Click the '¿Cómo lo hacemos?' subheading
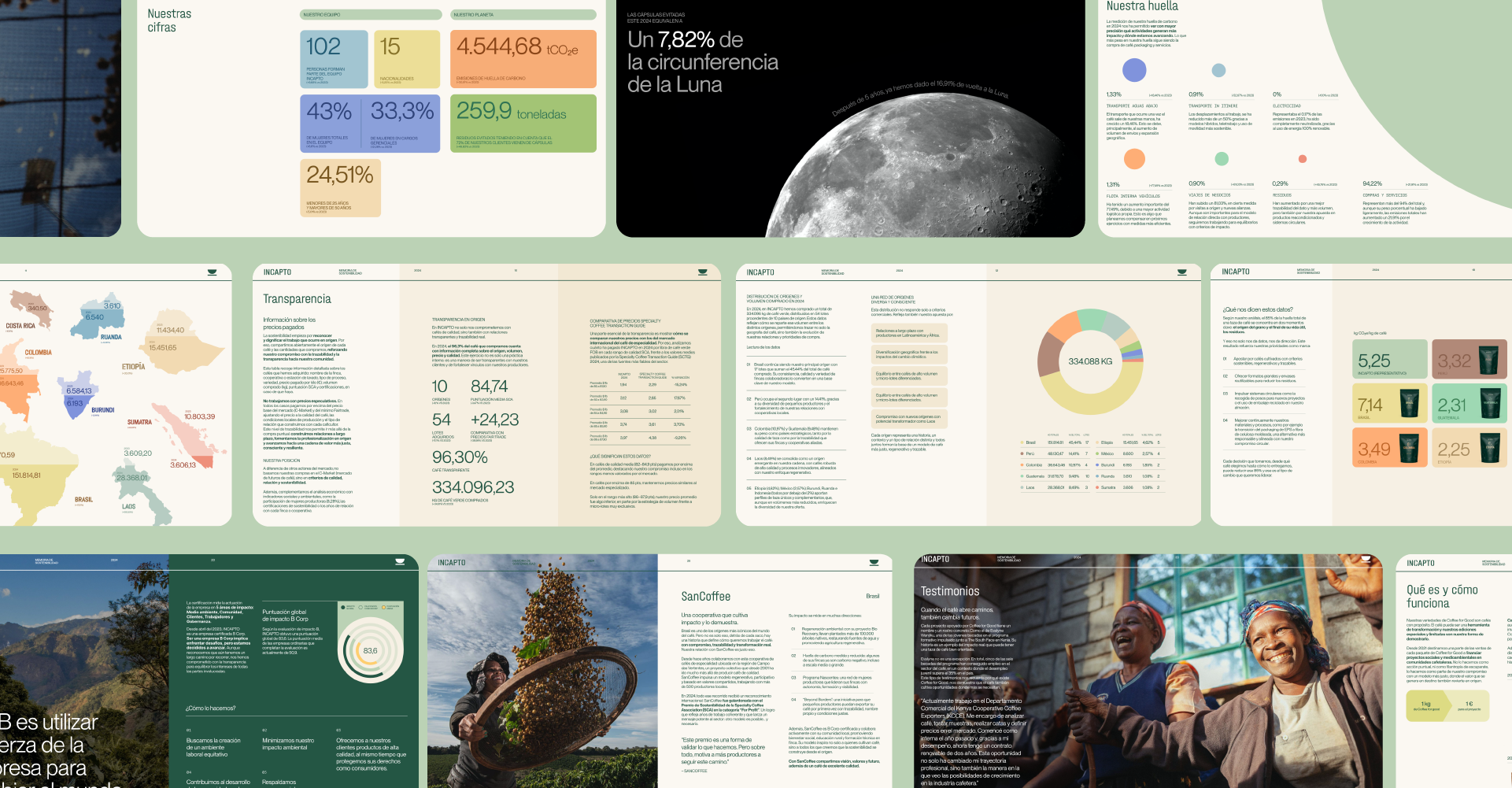 coord(210,708)
